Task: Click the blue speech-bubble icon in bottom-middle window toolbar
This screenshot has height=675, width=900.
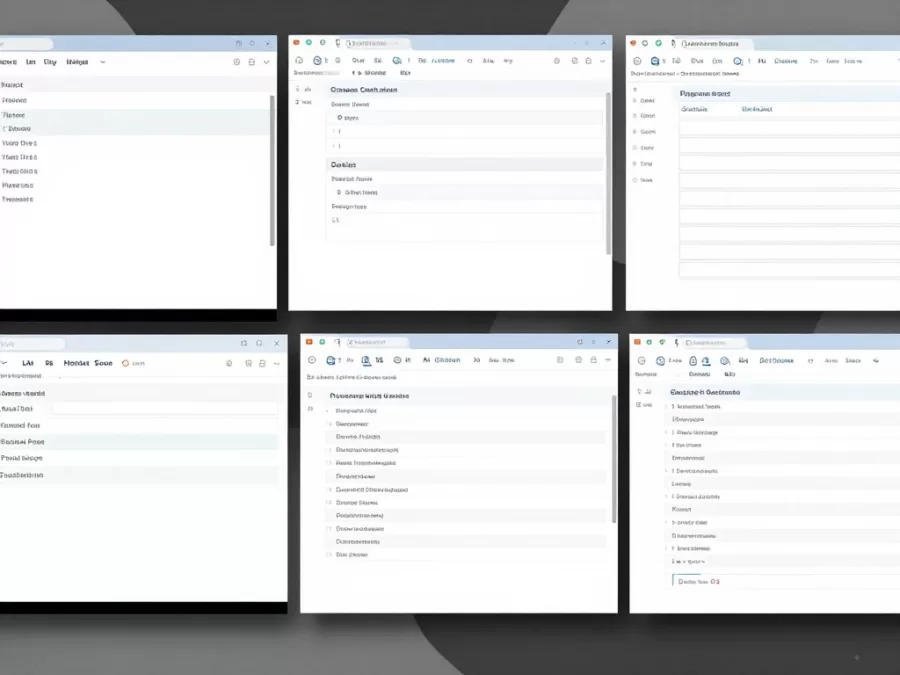Action: [x=331, y=360]
